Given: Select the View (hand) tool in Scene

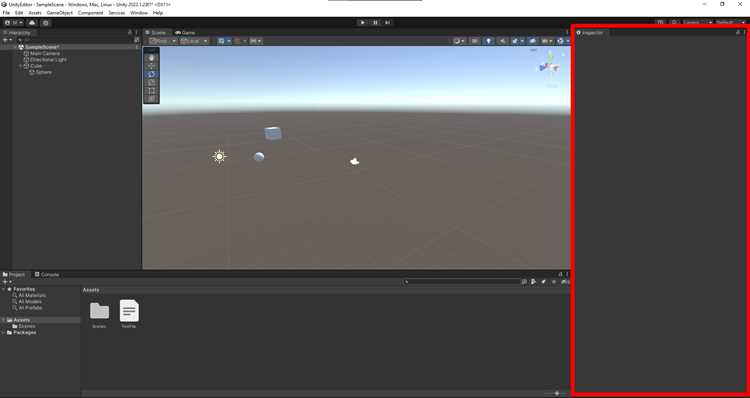Looking at the screenshot, I should coord(152,58).
